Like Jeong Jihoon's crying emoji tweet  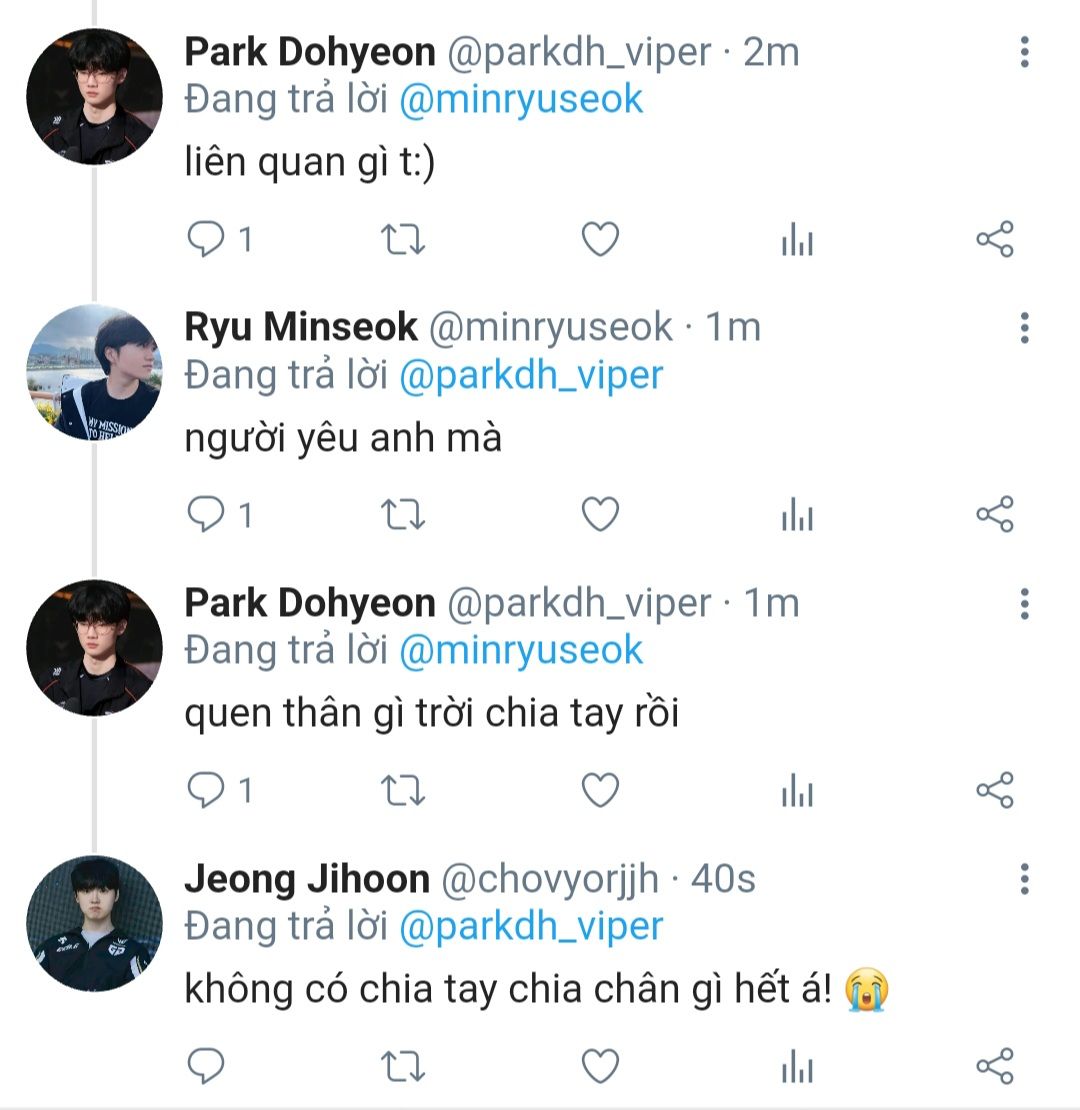pyautogui.click(x=600, y=1067)
